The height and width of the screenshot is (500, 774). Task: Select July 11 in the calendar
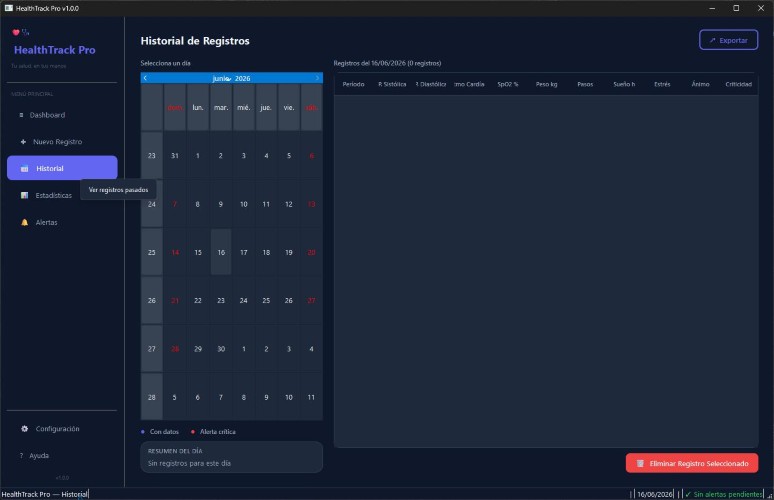click(x=311, y=397)
